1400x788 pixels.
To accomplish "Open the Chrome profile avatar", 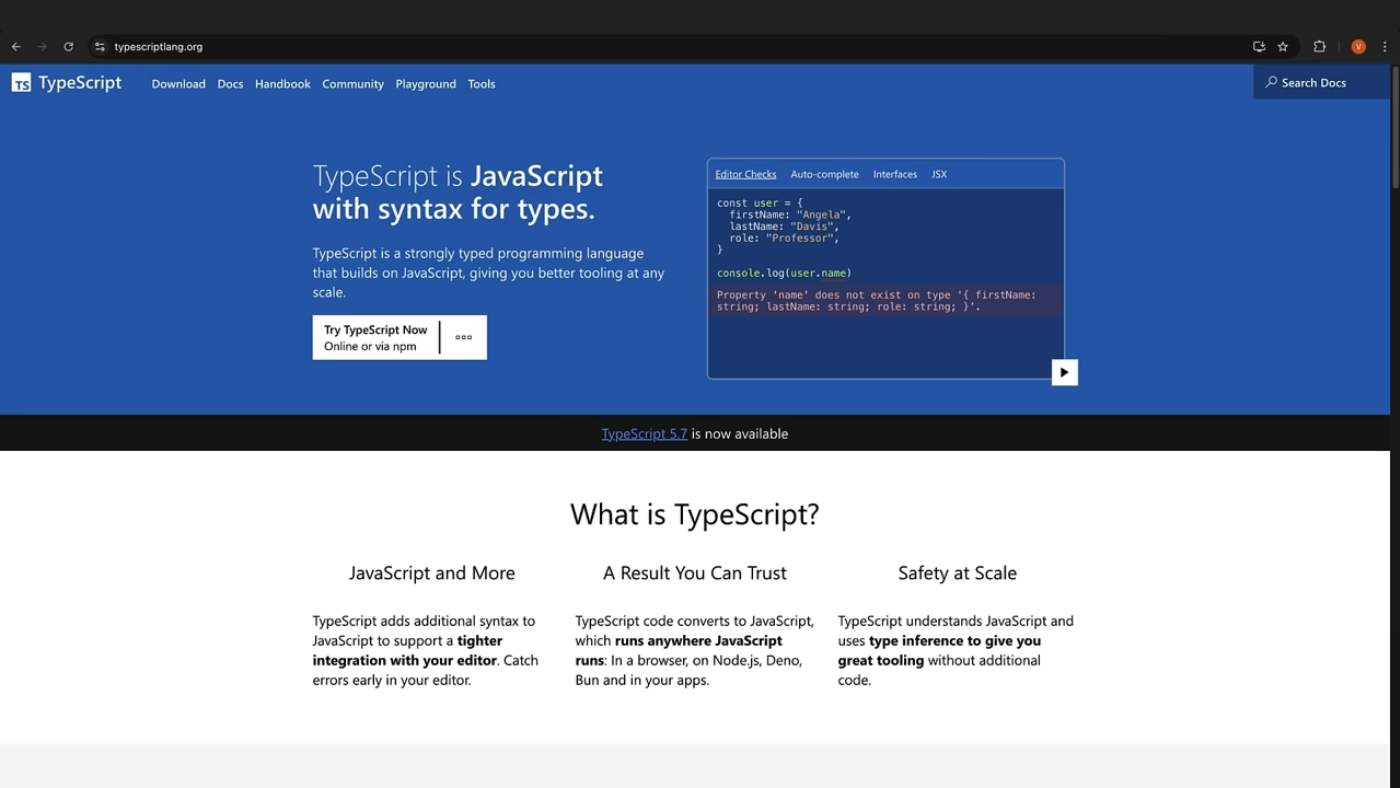I will tap(1358, 47).
